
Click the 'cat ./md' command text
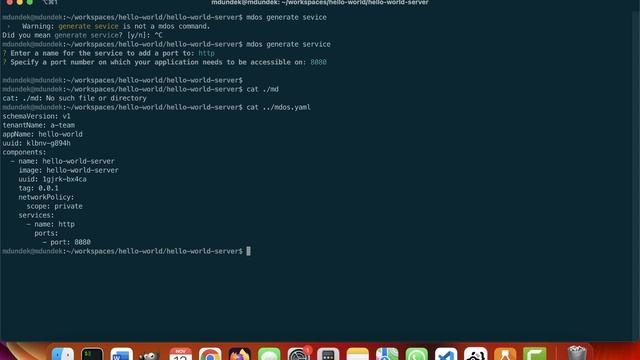[x=262, y=89]
